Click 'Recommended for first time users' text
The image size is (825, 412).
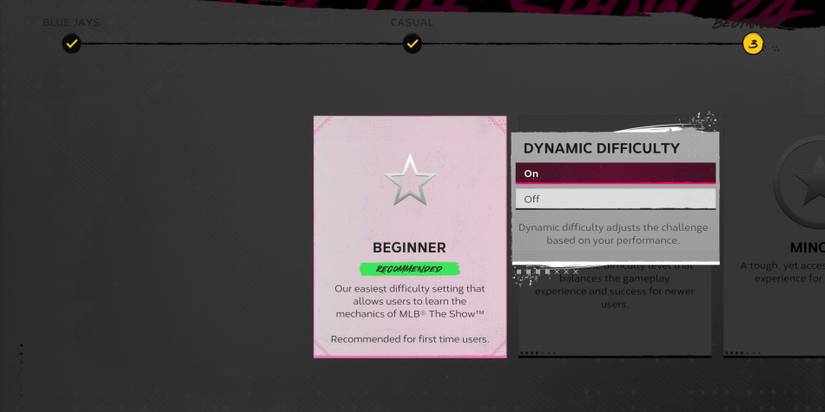[x=409, y=339]
